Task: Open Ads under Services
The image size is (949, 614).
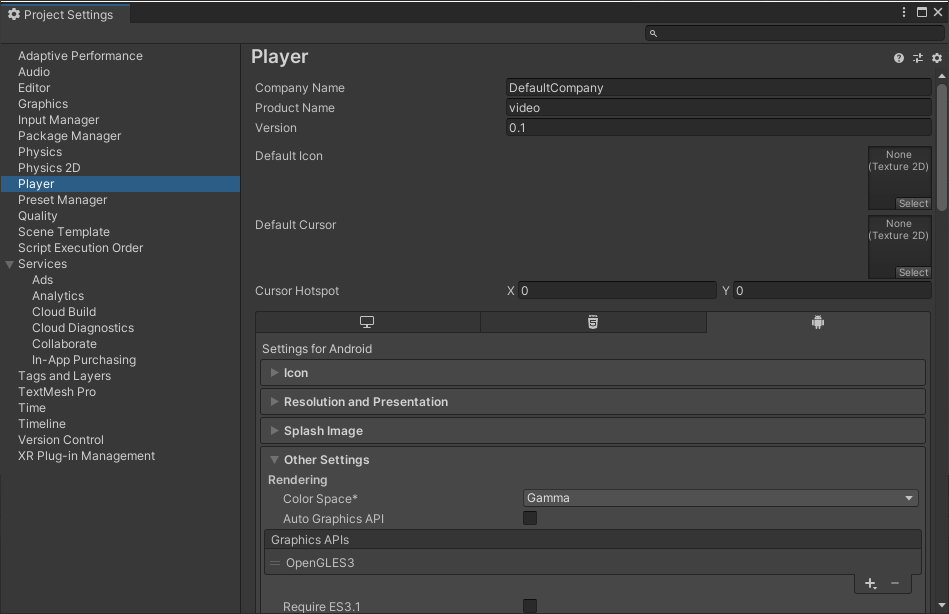Action: 42,280
